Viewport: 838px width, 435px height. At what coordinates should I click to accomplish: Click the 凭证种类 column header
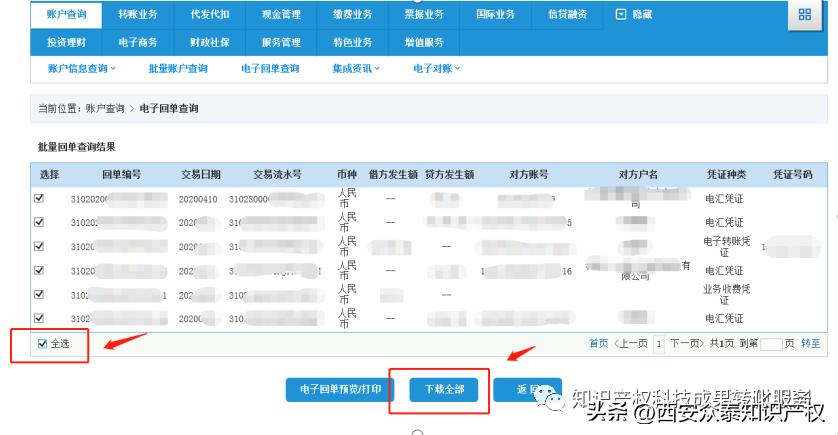[x=726, y=174]
